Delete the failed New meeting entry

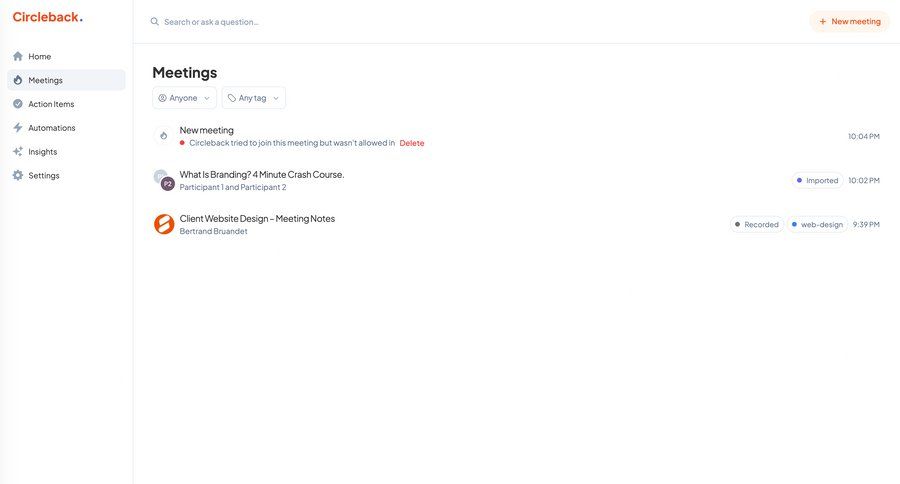tap(412, 143)
